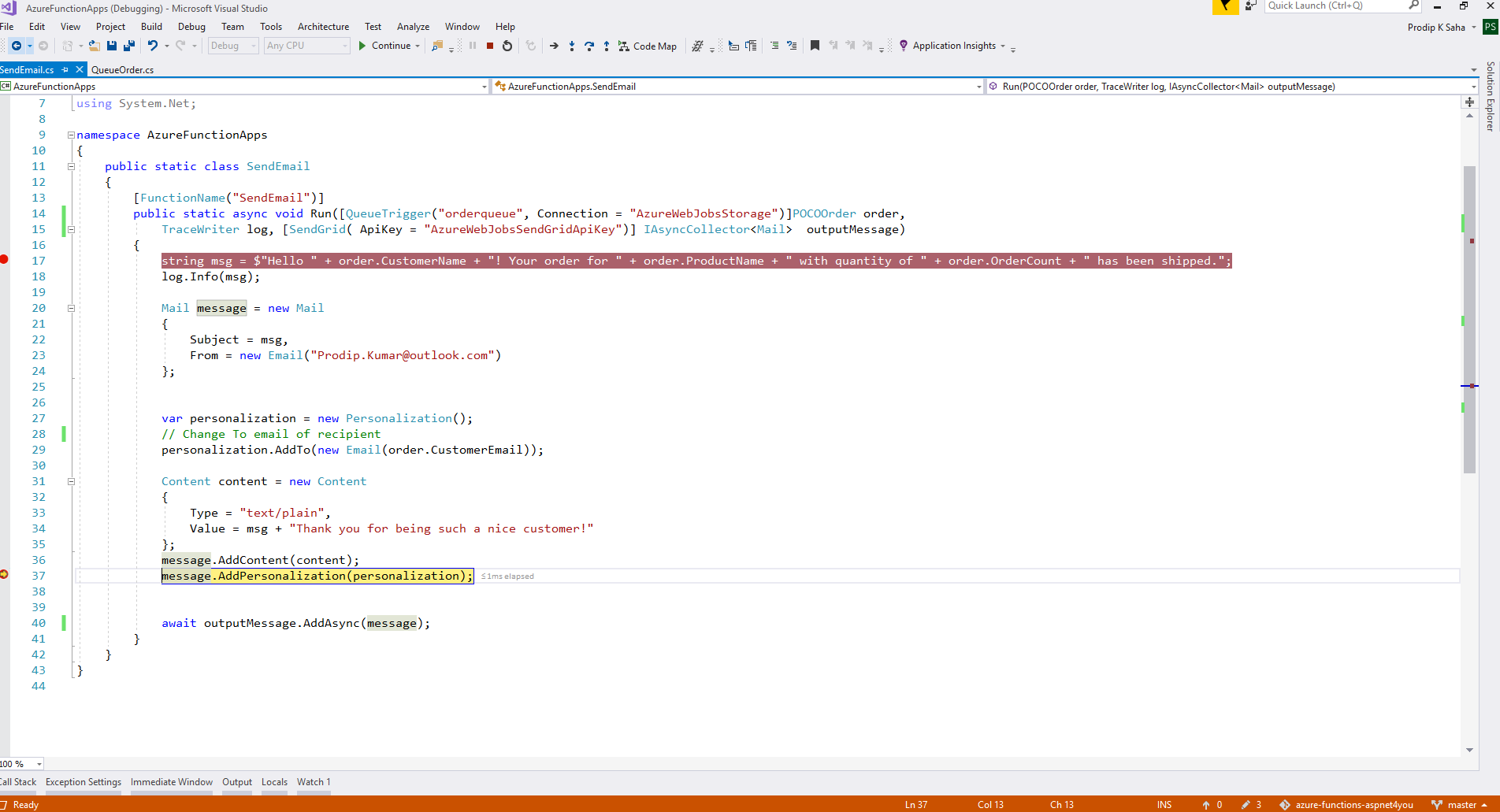Click the unpublished commits up-arrow indicator
The width and height of the screenshot is (1500, 812).
click(x=1212, y=805)
